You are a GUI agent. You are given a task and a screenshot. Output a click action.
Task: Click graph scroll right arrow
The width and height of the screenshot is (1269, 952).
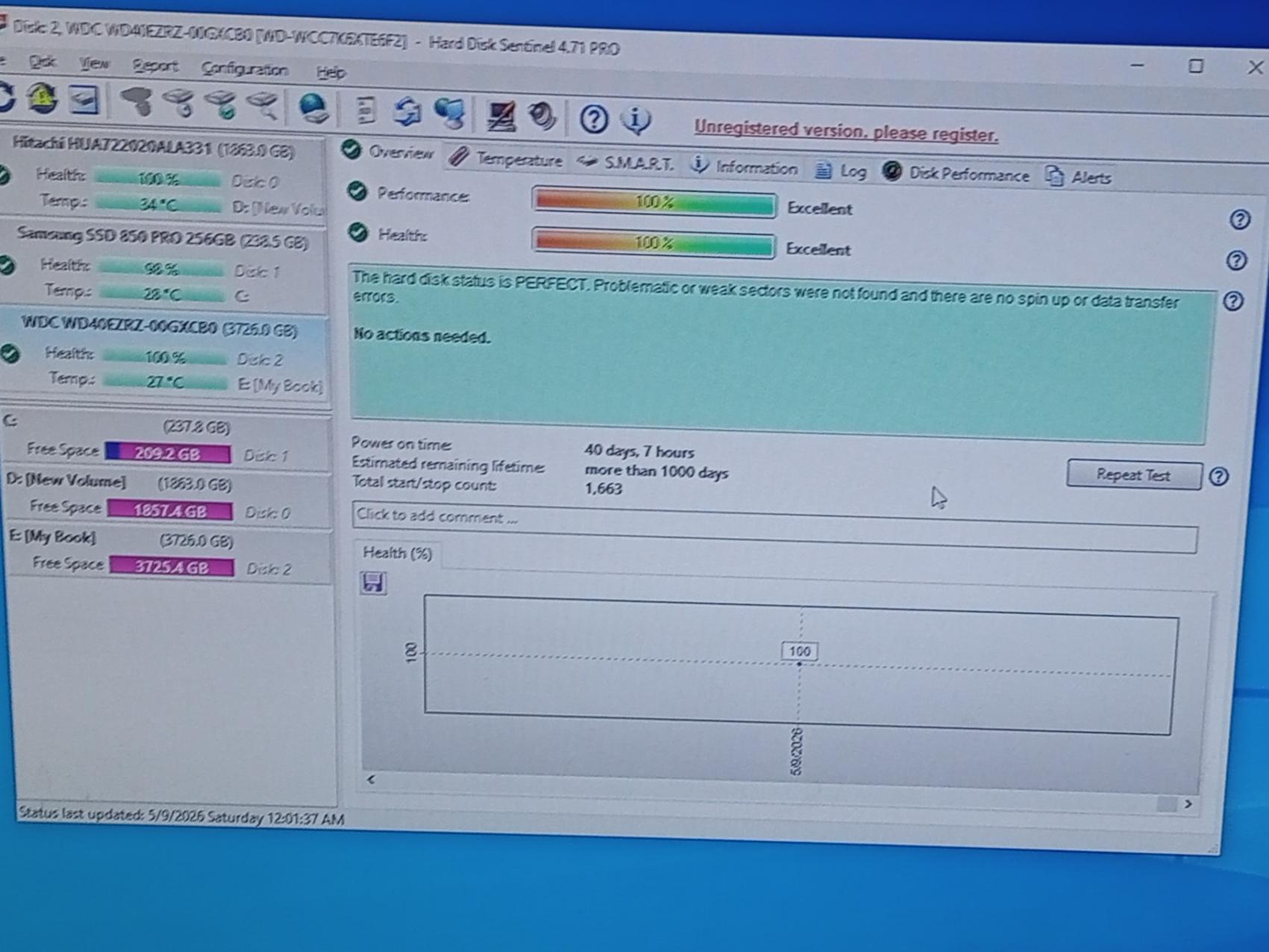[x=1188, y=804]
